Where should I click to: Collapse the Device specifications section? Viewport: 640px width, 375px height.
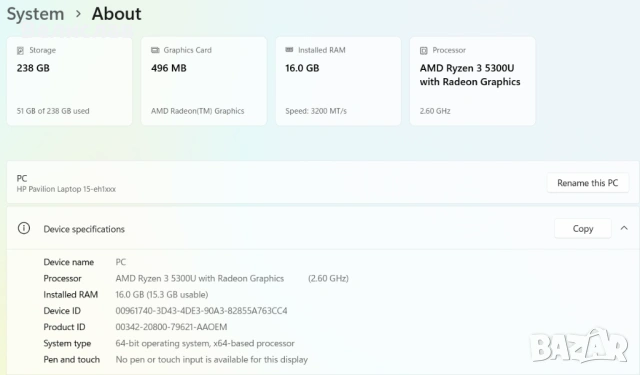pyautogui.click(x=624, y=228)
